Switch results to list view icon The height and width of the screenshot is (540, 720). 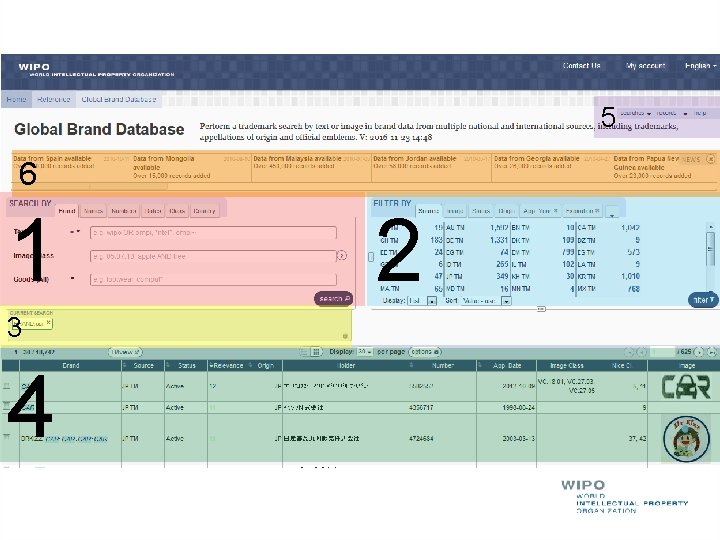point(304,352)
